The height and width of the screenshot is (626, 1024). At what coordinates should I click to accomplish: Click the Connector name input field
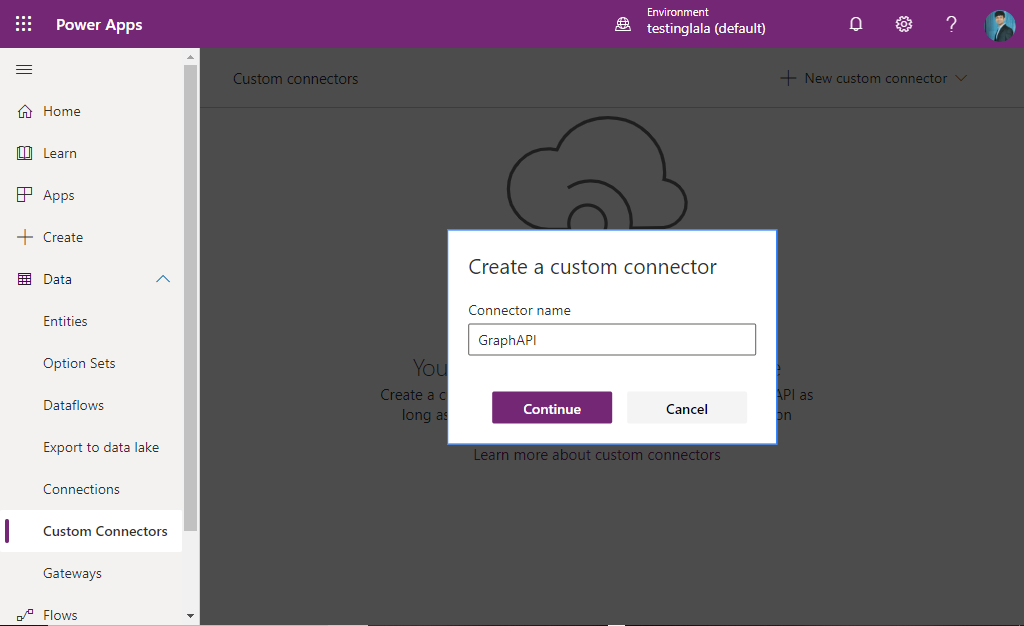(612, 339)
